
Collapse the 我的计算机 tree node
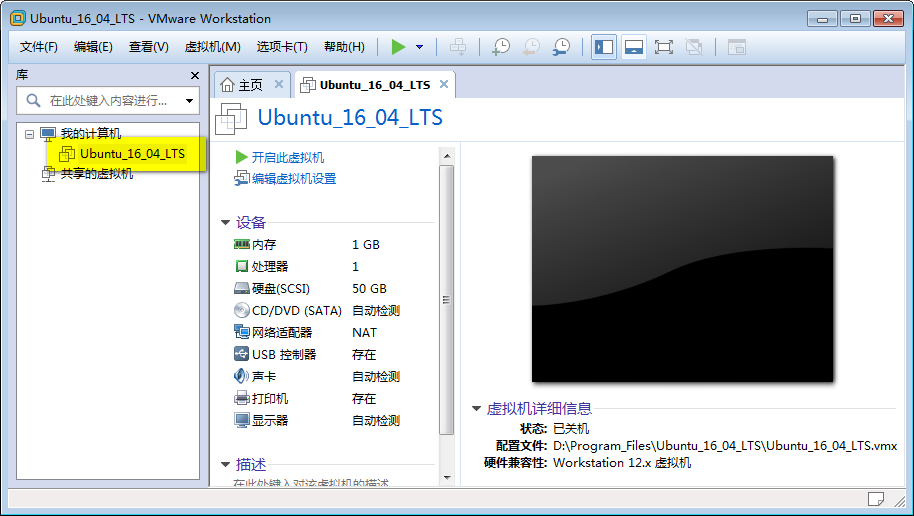pos(29,134)
